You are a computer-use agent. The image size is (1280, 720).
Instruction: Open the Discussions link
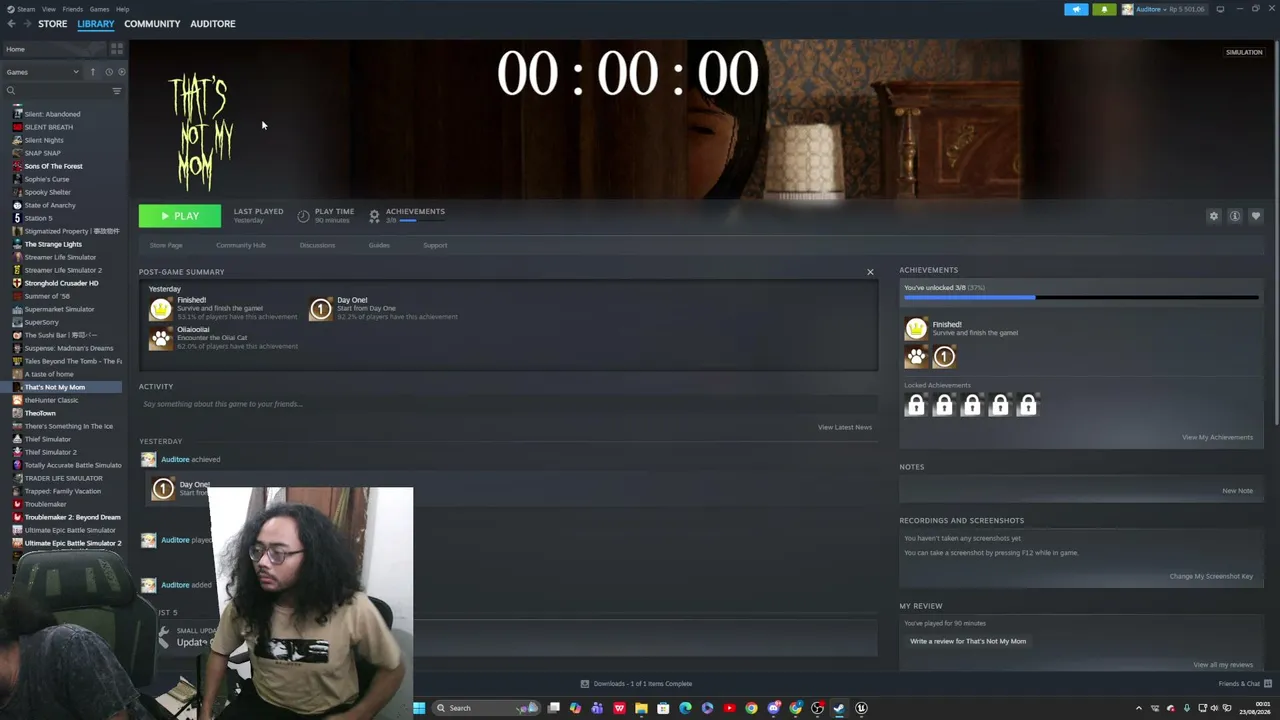pos(317,245)
